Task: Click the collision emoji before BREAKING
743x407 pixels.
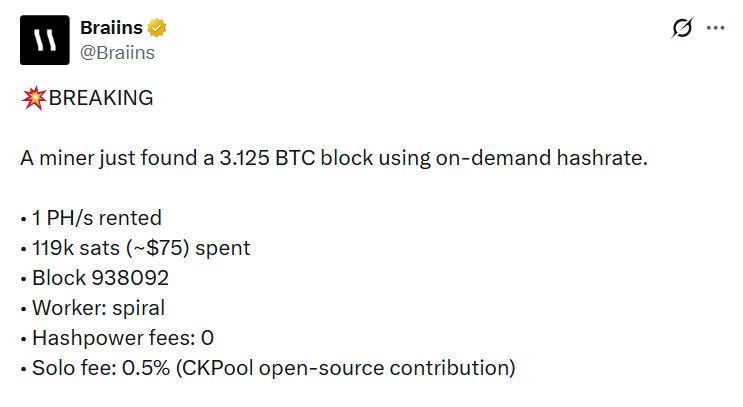Action: (x=28, y=99)
